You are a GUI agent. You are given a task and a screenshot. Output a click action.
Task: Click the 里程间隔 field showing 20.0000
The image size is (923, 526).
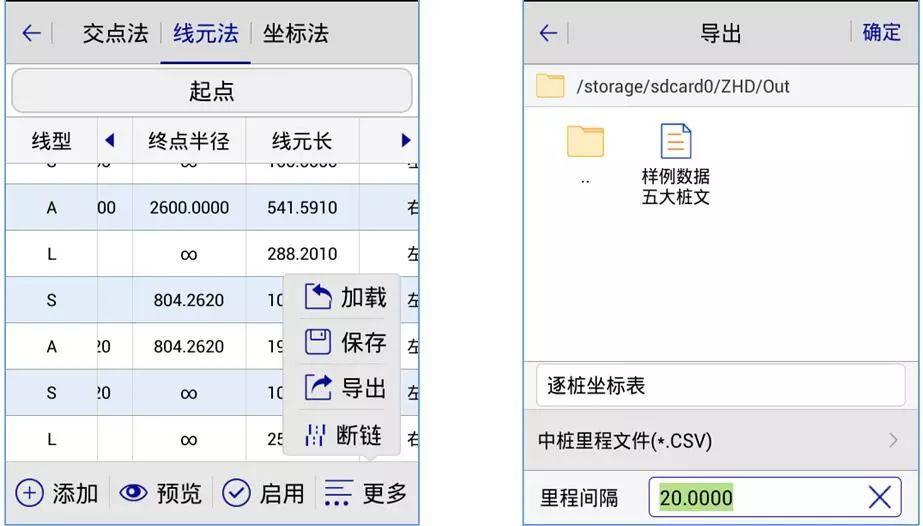tap(775, 498)
